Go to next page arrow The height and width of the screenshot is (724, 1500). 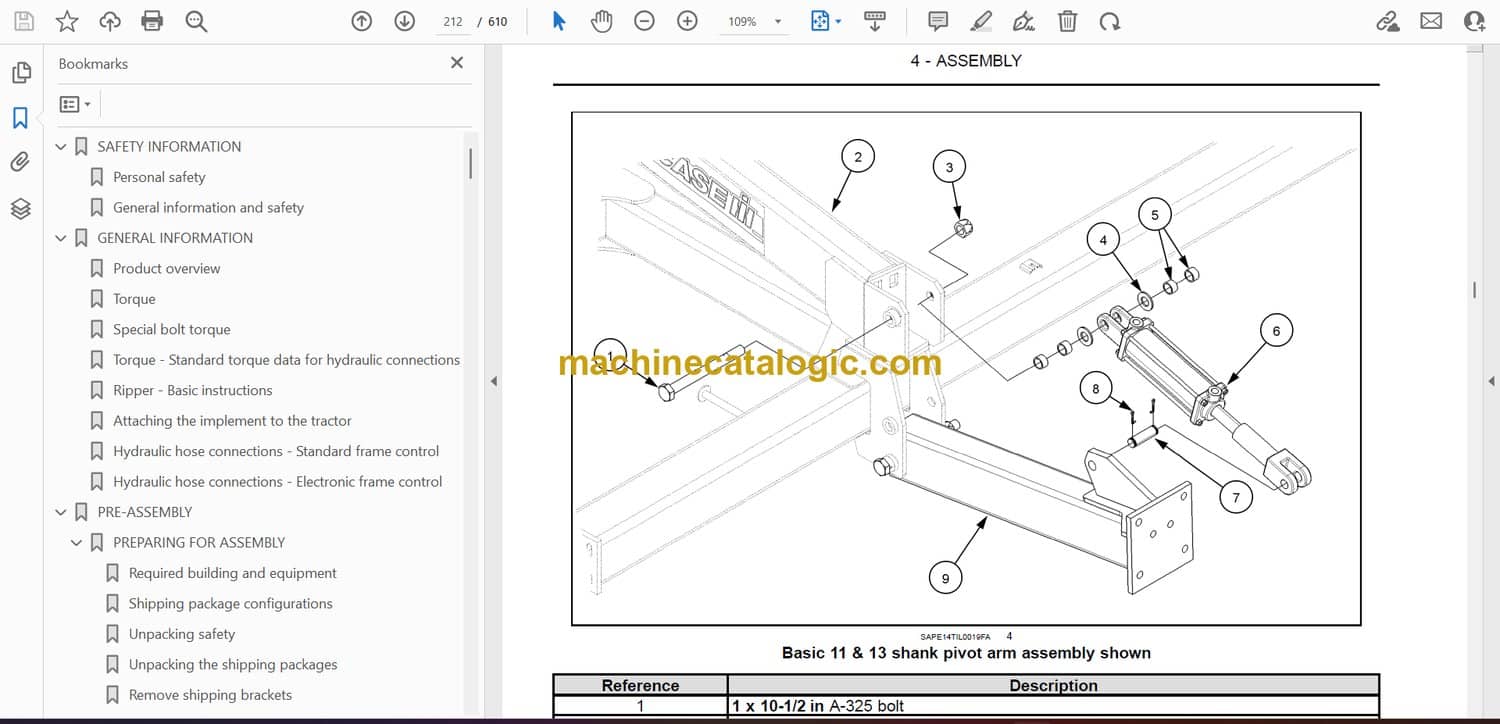point(405,21)
